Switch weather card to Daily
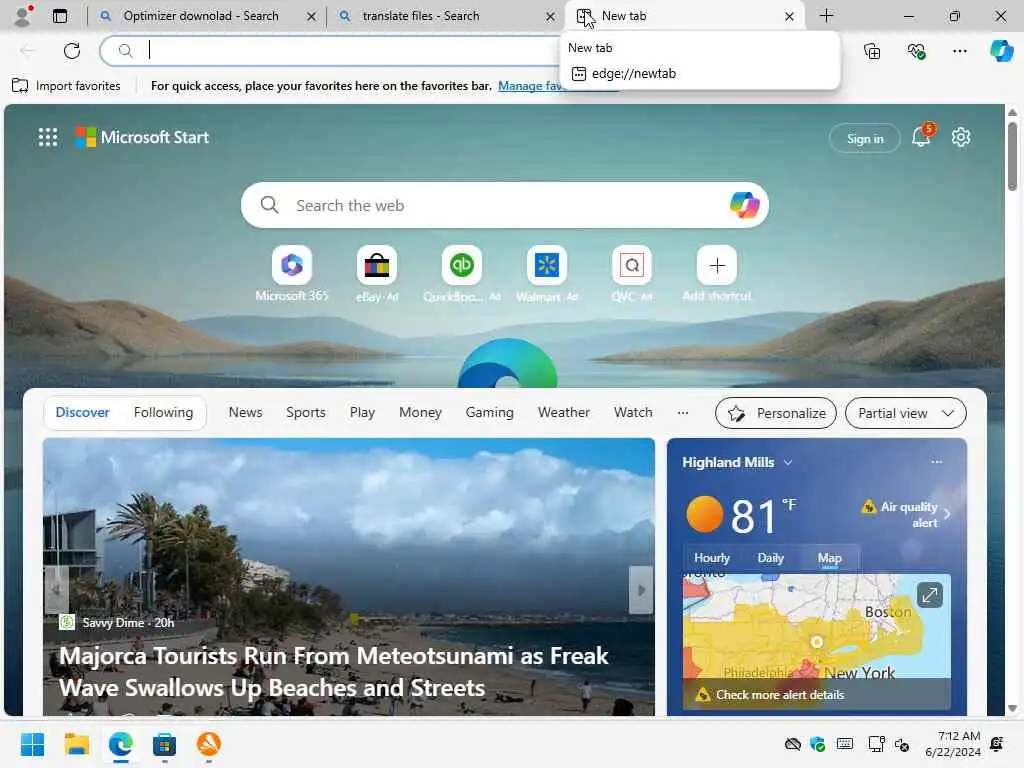Image resolution: width=1024 pixels, height=768 pixels. [770, 558]
